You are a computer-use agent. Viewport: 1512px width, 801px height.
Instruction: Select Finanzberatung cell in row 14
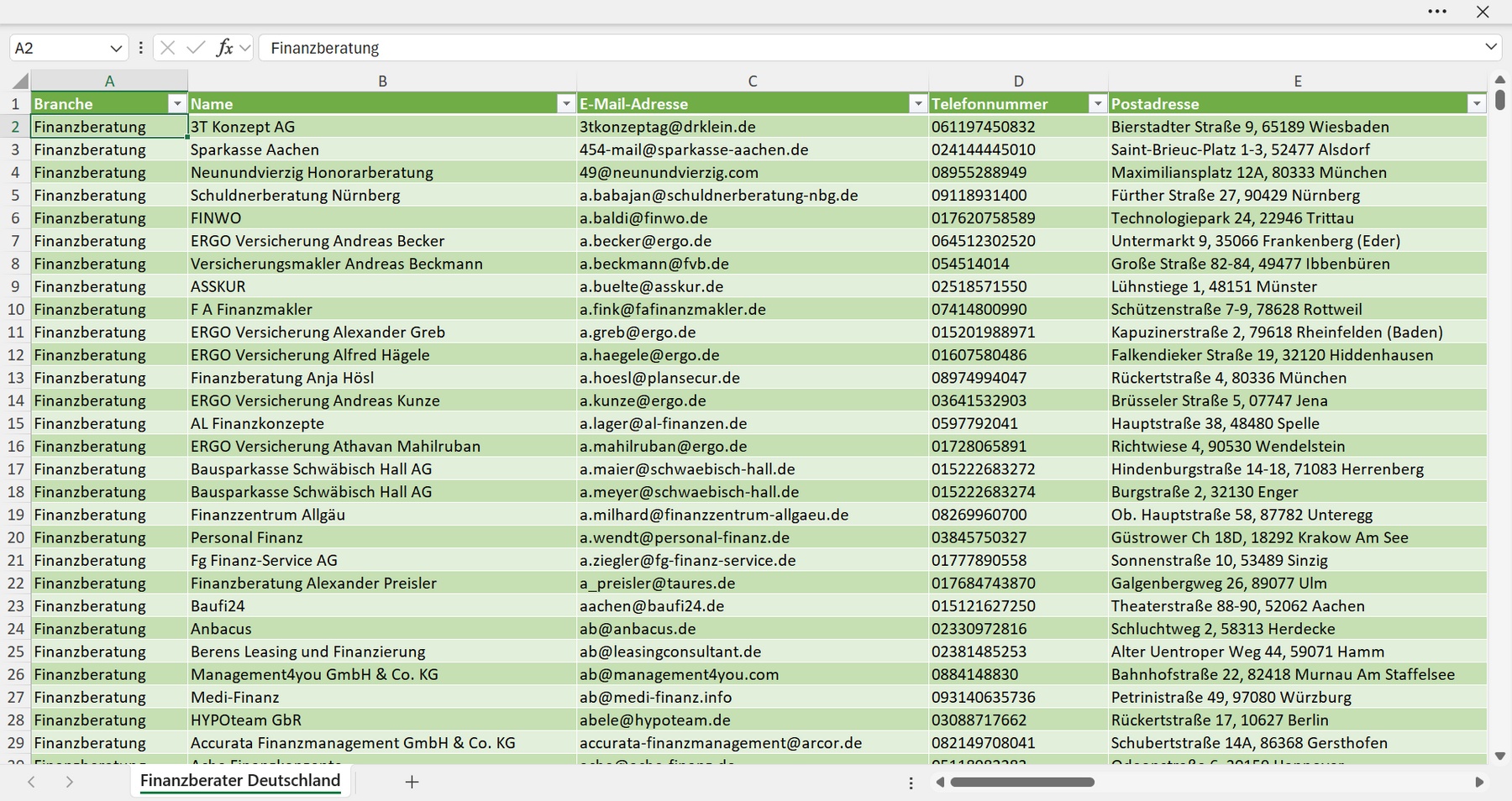[x=109, y=400]
